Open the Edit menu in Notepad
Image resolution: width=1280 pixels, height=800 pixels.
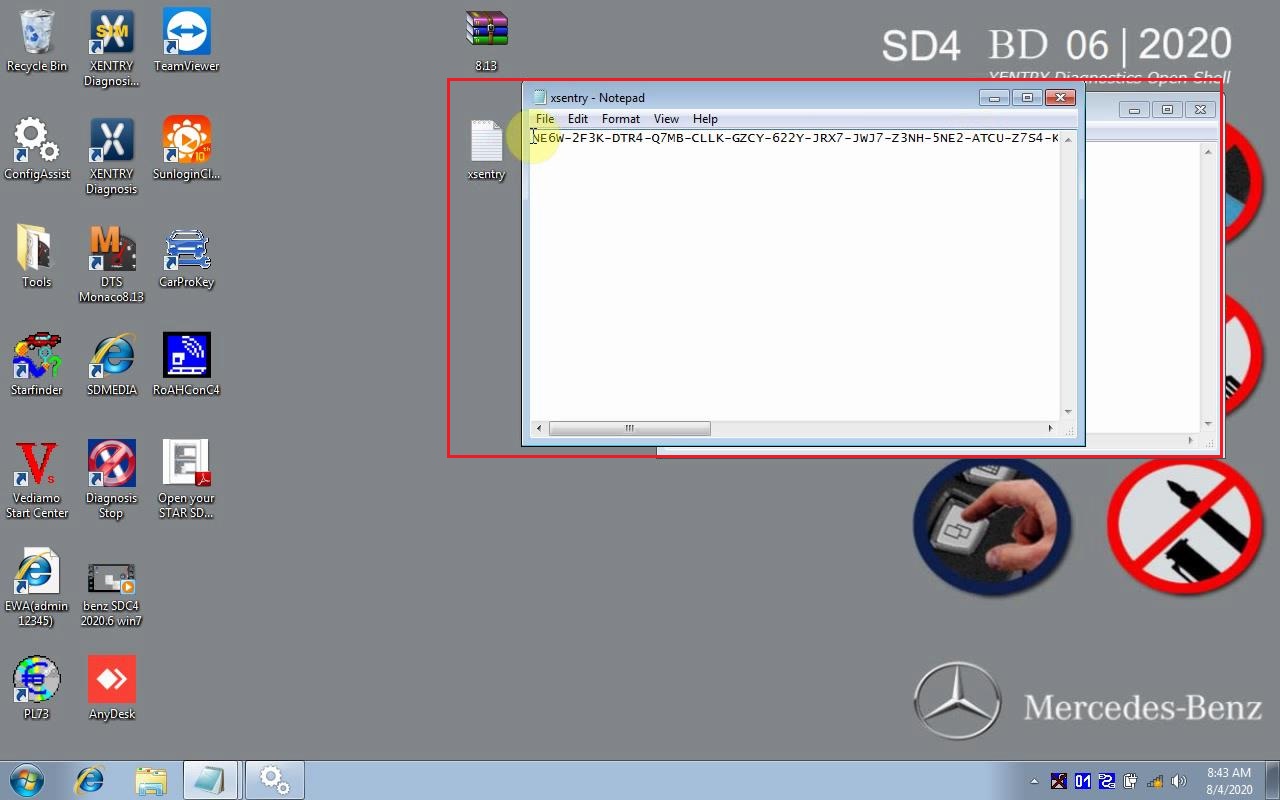(578, 119)
